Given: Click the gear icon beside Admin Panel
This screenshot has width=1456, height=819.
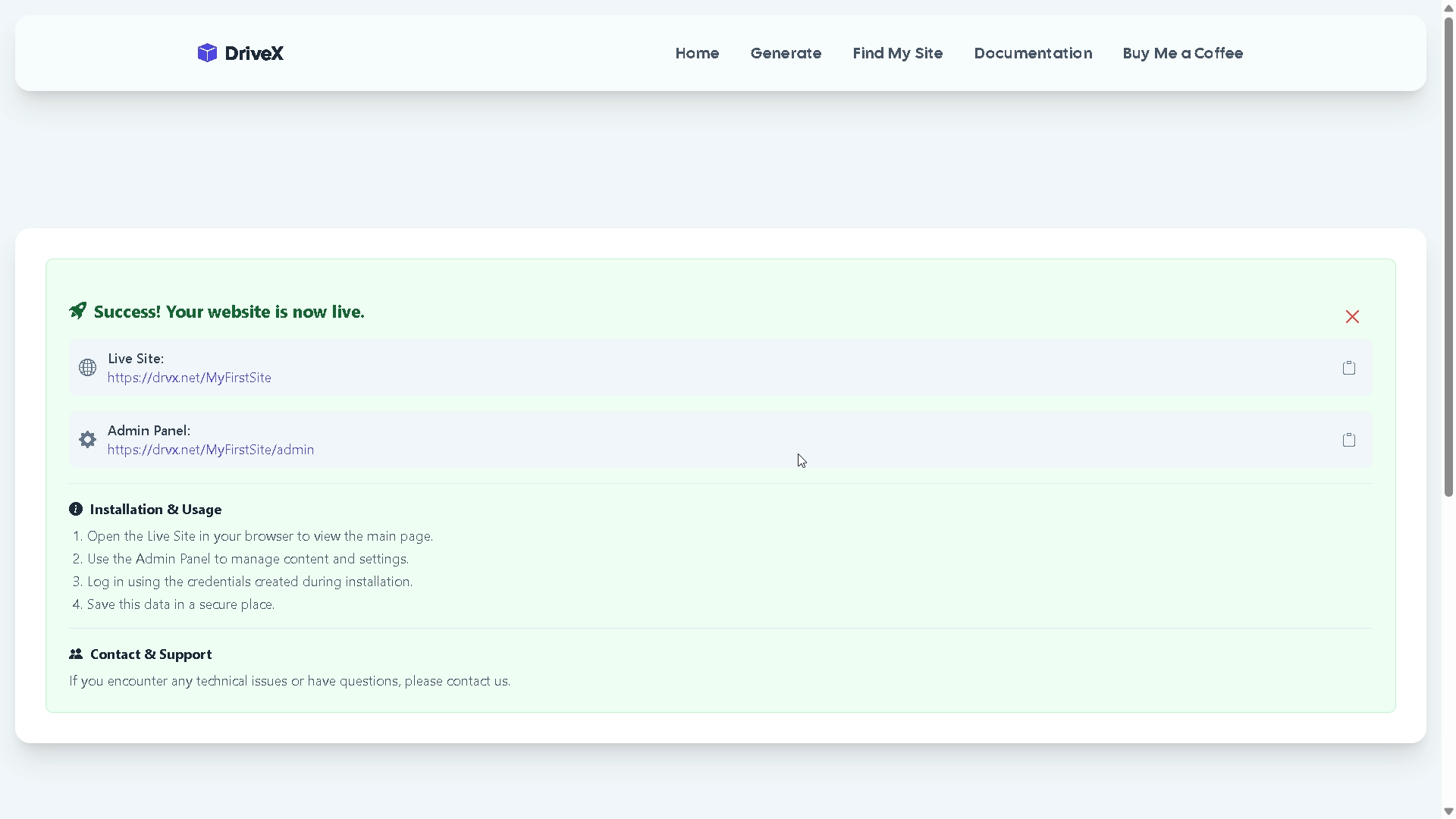Looking at the screenshot, I should click(x=88, y=440).
